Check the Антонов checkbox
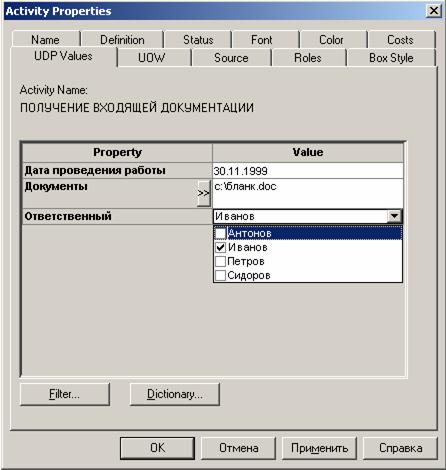 click(221, 233)
